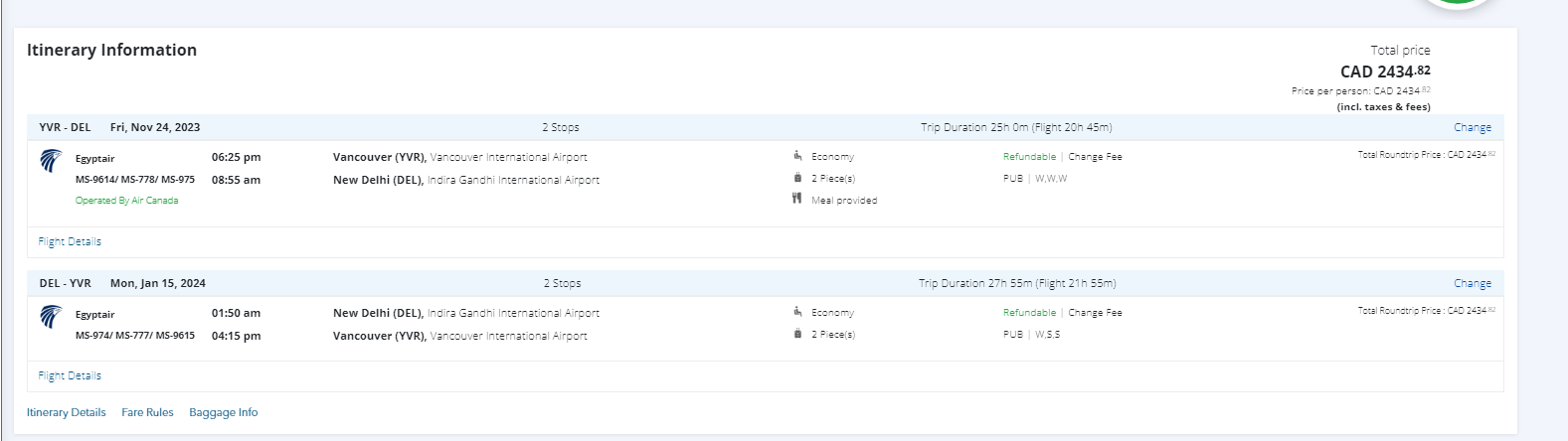Screen dimensions: 1568x441
Task: Change the YVR - DEL outbound flight
Action: [x=1472, y=127]
